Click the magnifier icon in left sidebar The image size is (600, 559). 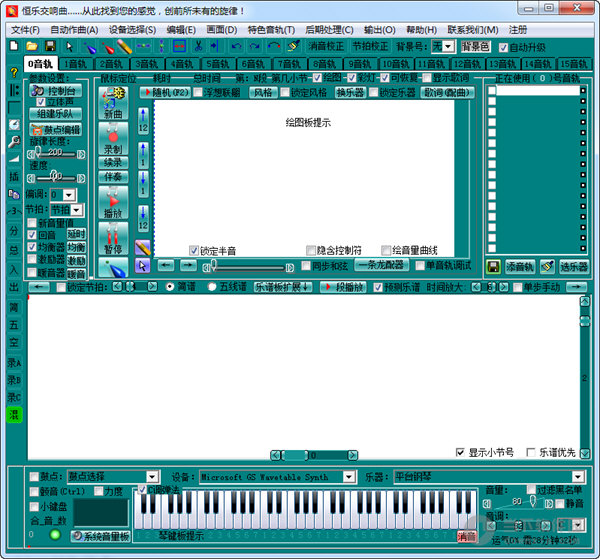14,142
